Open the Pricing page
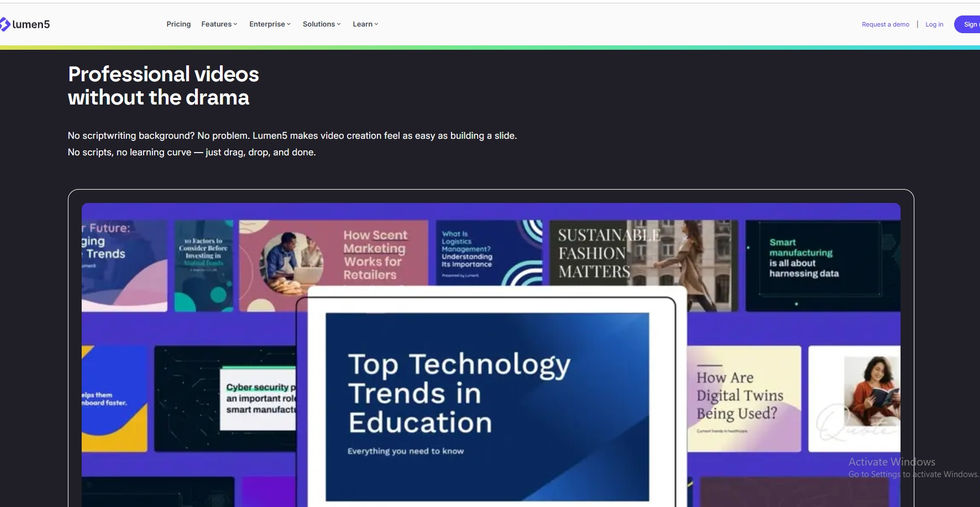 point(178,24)
